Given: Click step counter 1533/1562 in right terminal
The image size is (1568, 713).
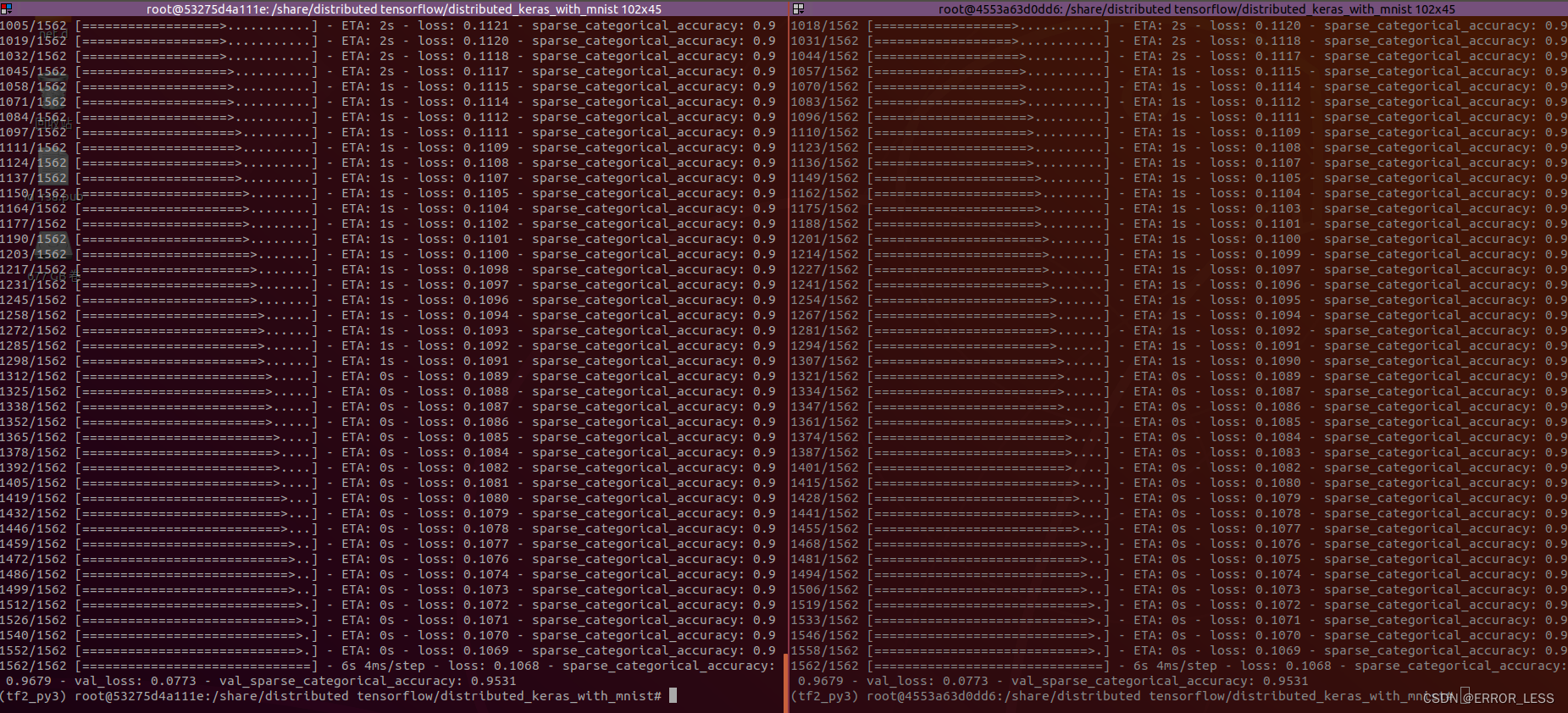Looking at the screenshot, I should [x=824, y=620].
